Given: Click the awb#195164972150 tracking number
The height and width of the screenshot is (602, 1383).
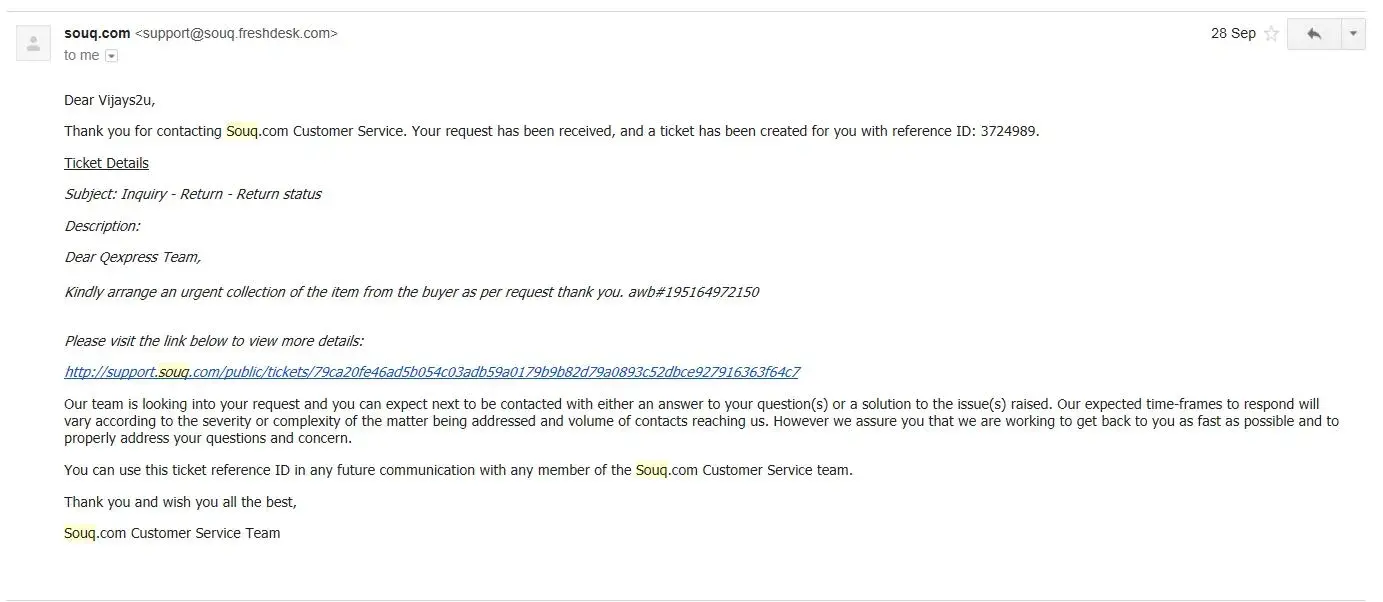Looking at the screenshot, I should 693,292.
